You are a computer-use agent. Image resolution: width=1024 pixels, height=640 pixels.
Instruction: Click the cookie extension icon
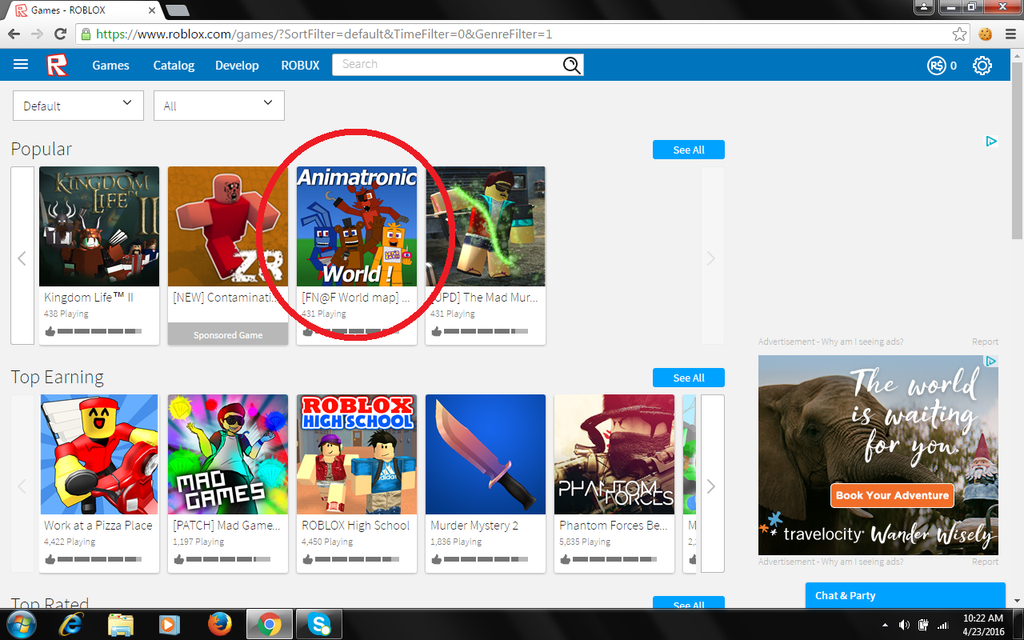pyautogui.click(x=985, y=34)
